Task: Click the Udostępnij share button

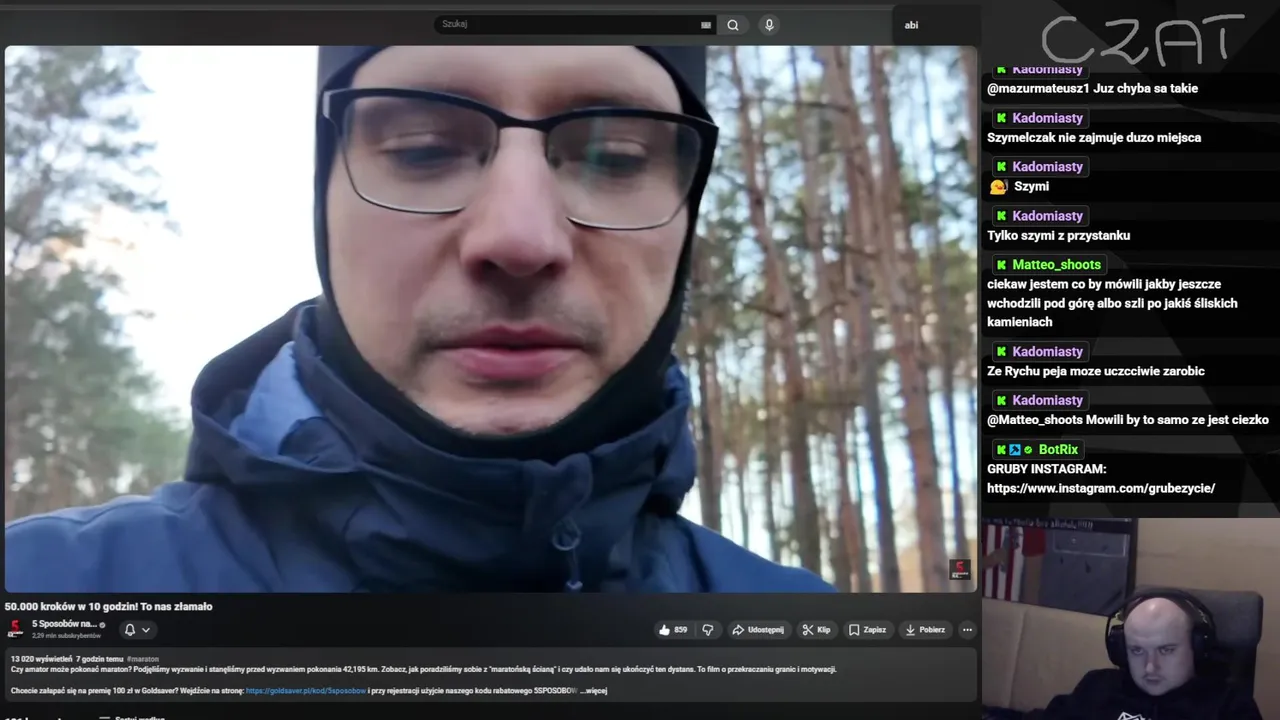Action: (x=758, y=630)
